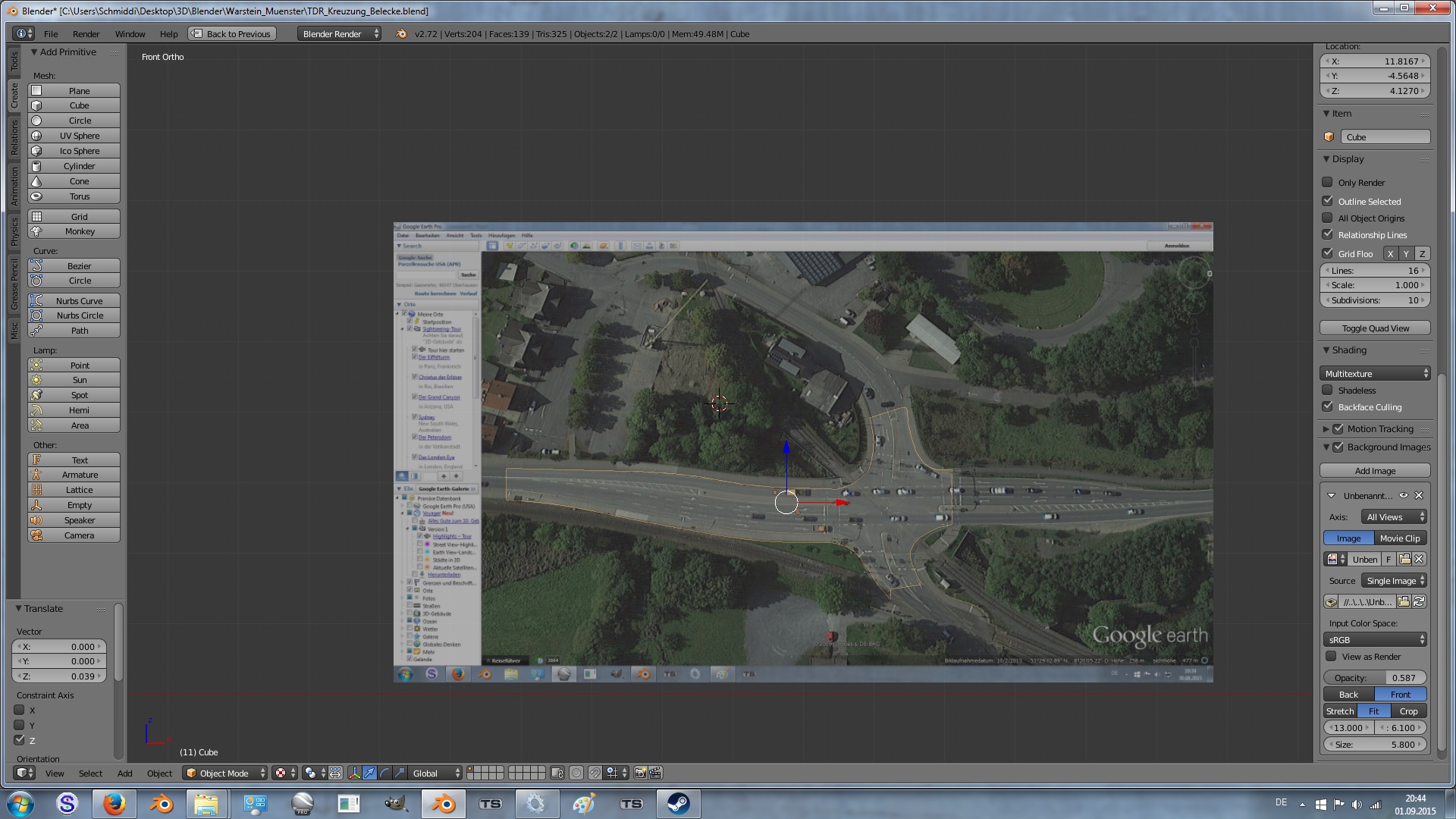Click Toggle Quad View button
The width and height of the screenshot is (1456, 819).
click(x=1374, y=328)
